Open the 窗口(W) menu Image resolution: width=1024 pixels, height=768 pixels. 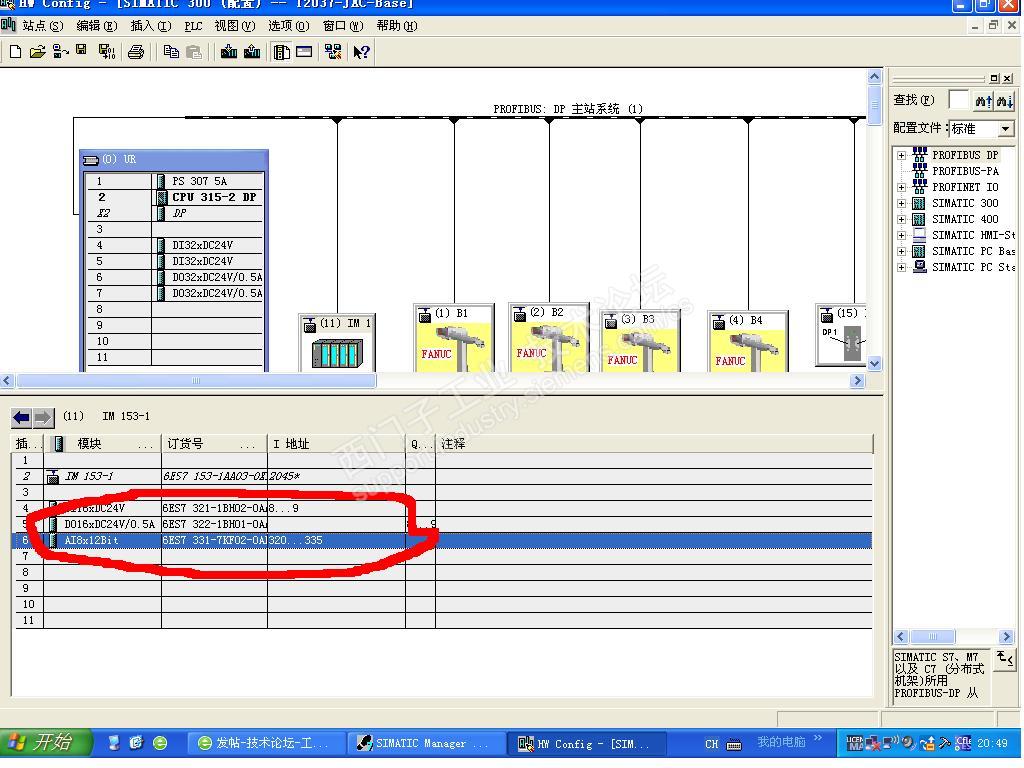343,26
